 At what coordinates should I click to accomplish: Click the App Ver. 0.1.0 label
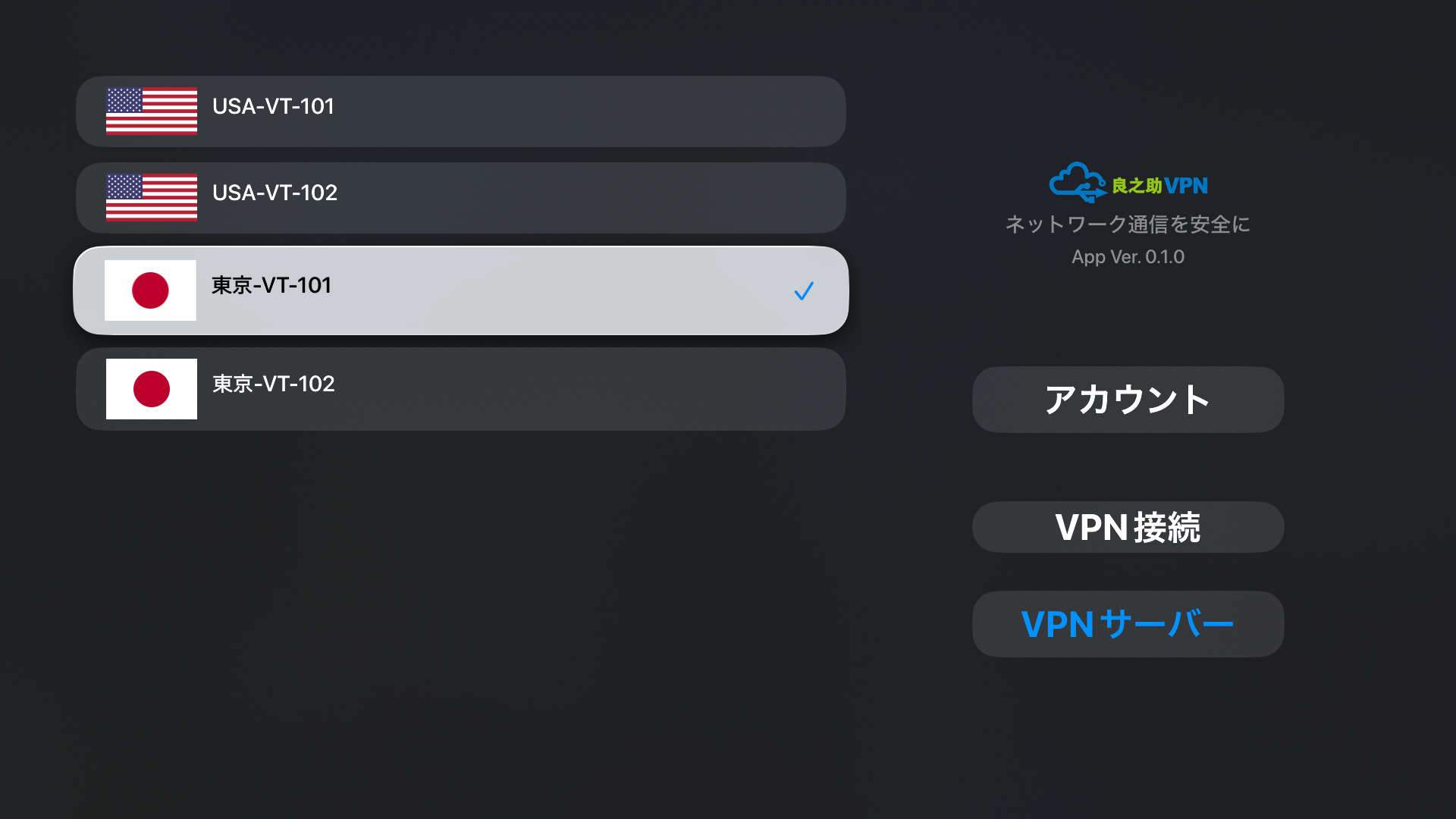pos(1128,257)
